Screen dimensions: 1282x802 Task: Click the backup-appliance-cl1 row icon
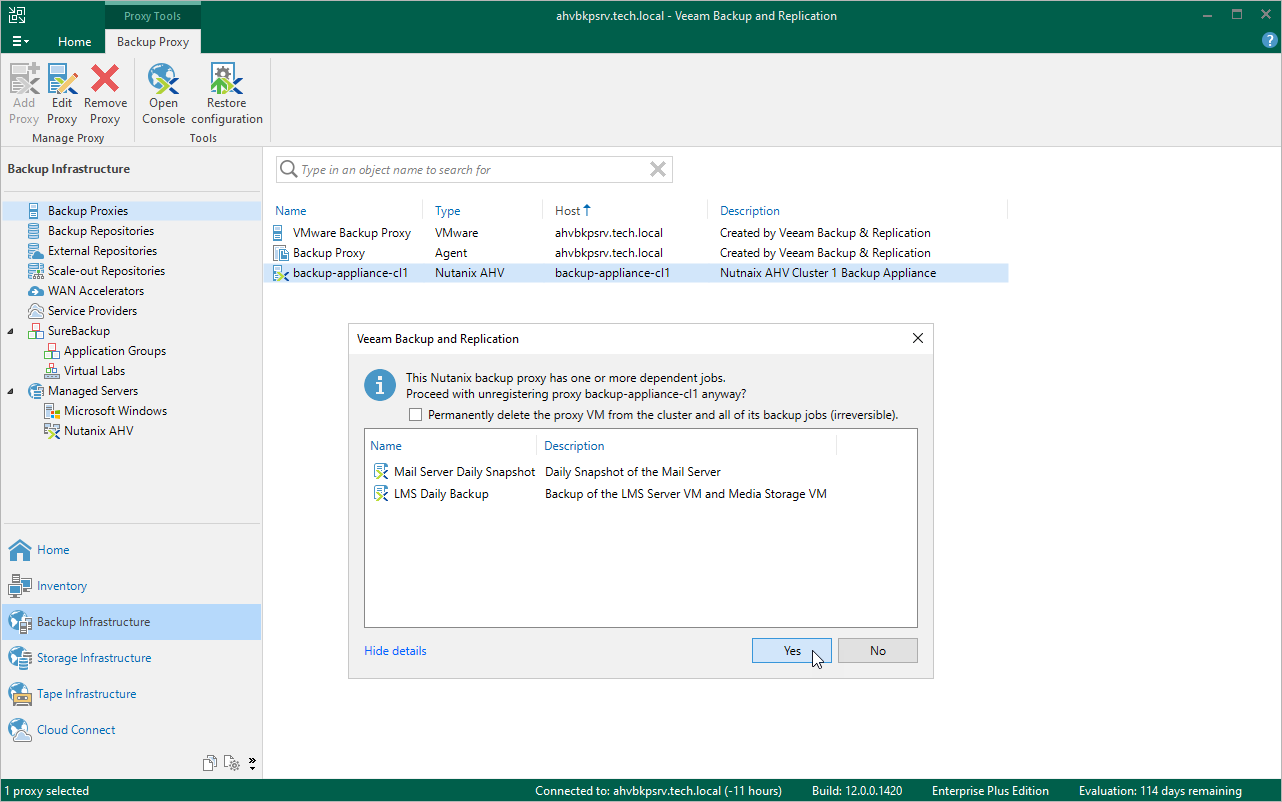pyautogui.click(x=281, y=273)
